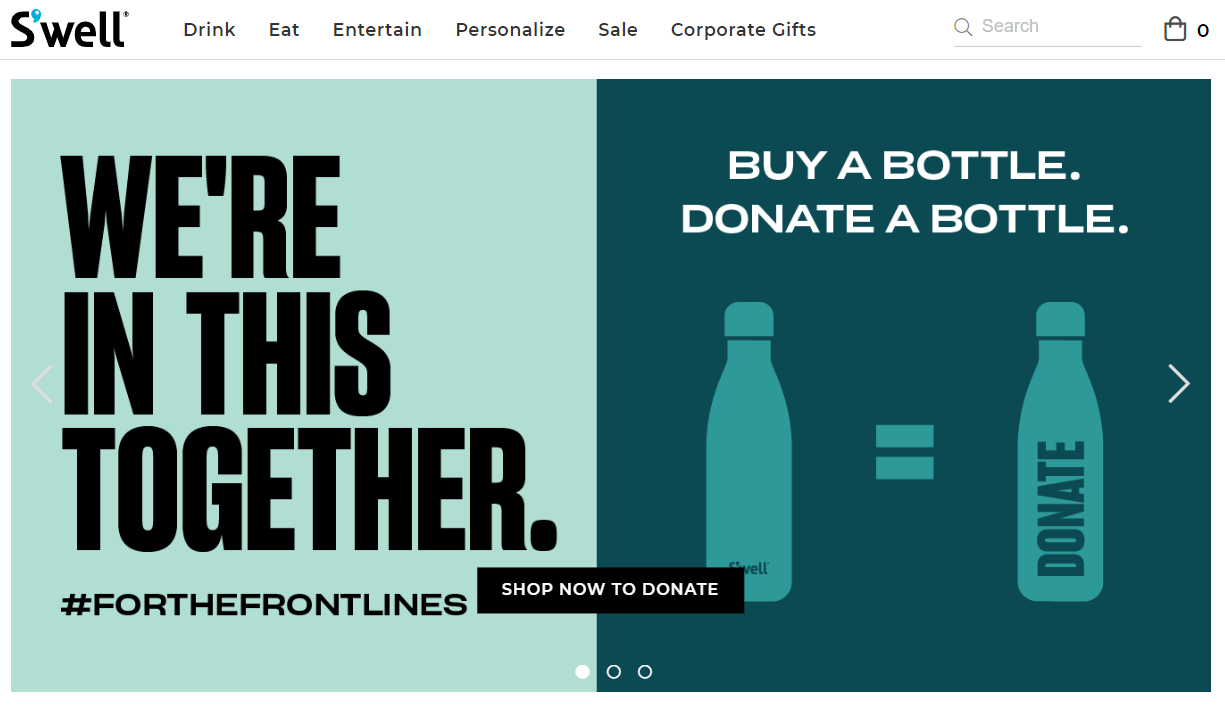Select the second carousel dot
The height and width of the screenshot is (706, 1225).
[614, 672]
